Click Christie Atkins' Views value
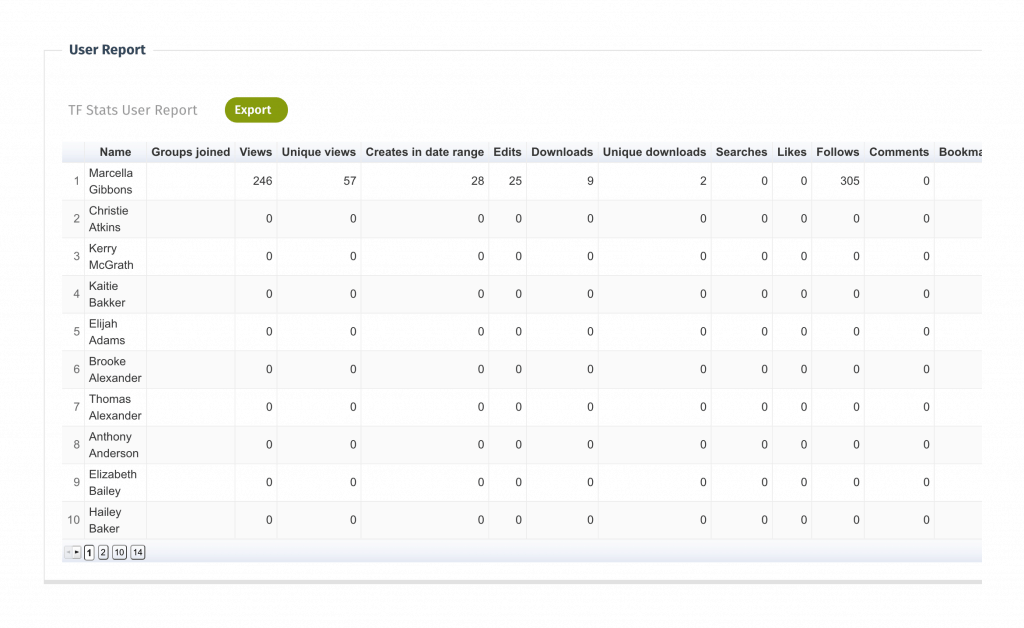 269,219
